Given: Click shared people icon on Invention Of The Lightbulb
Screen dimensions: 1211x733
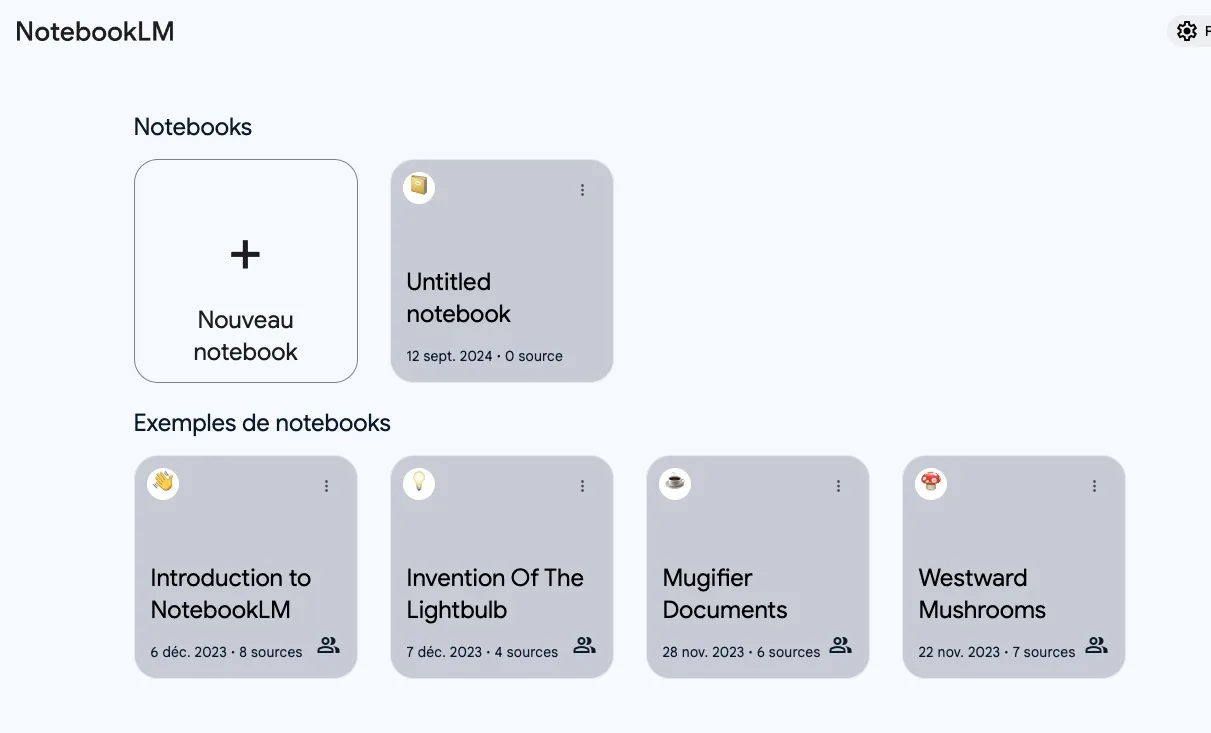Looking at the screenshot, I should (584, 646).
